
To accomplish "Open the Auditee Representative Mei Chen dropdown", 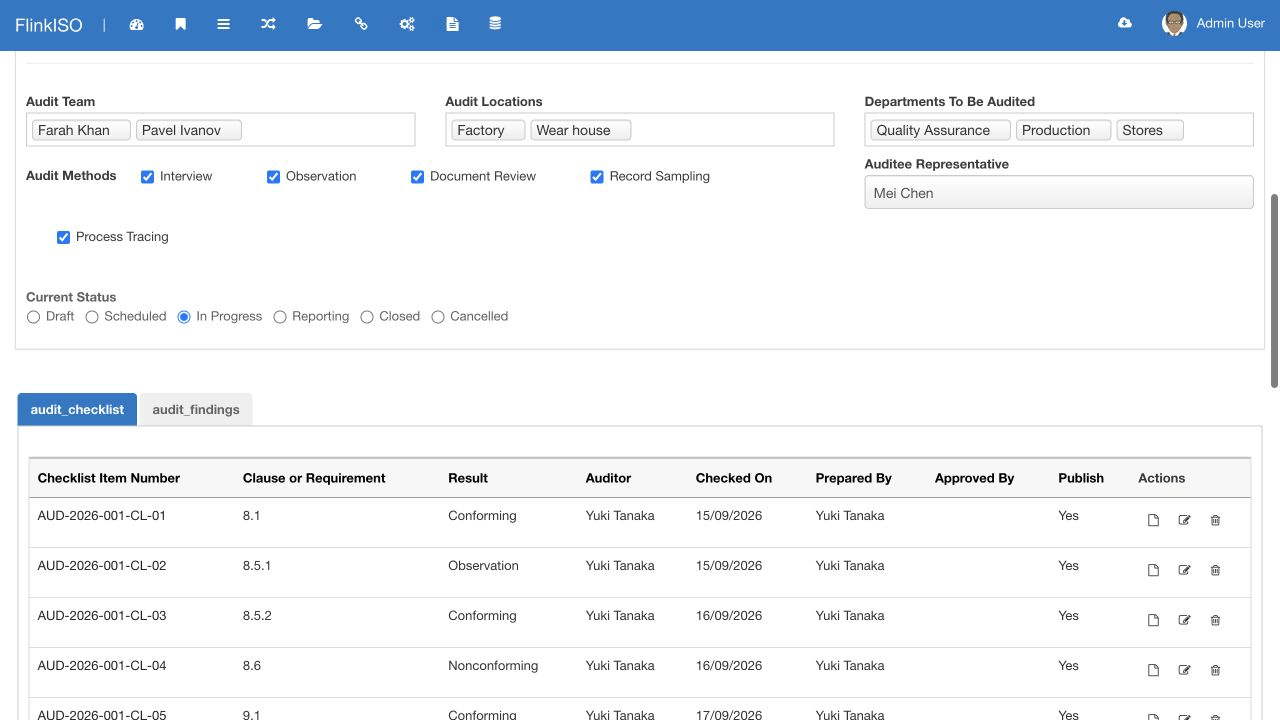I will click(x=1058, y=193).
